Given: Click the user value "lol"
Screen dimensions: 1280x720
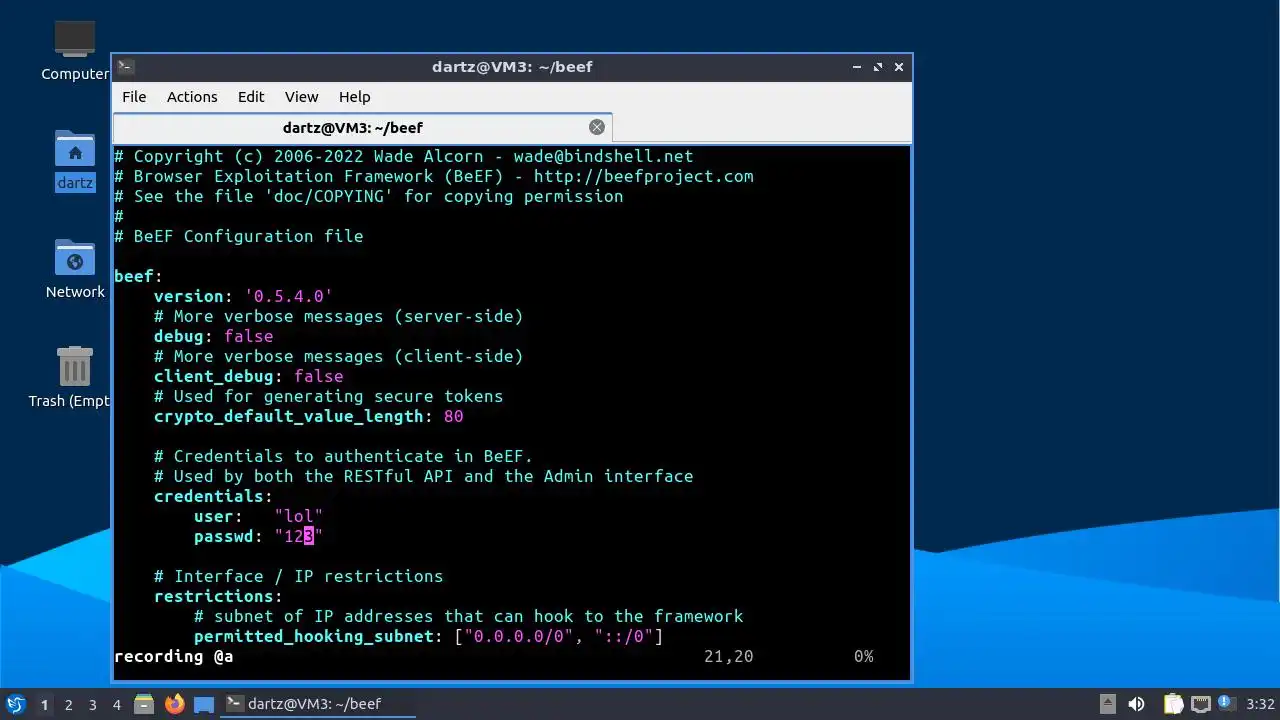Looking at the screenshot, I should point(298,516).
